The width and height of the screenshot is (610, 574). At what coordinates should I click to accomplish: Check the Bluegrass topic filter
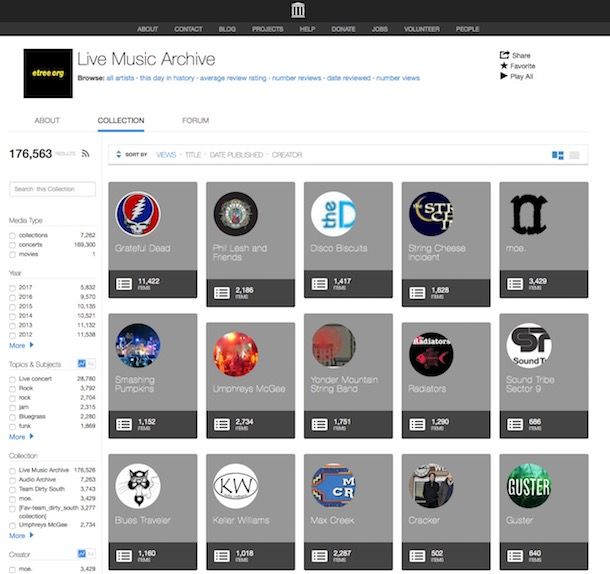click(12, 417)
